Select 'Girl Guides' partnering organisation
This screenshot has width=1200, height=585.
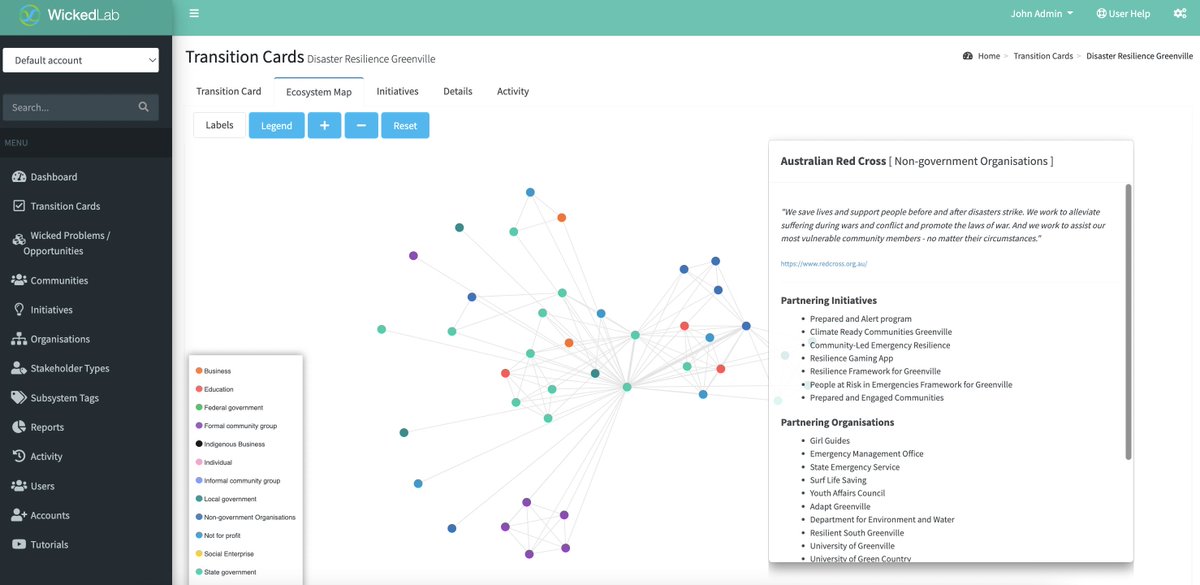tap(830, 441)
